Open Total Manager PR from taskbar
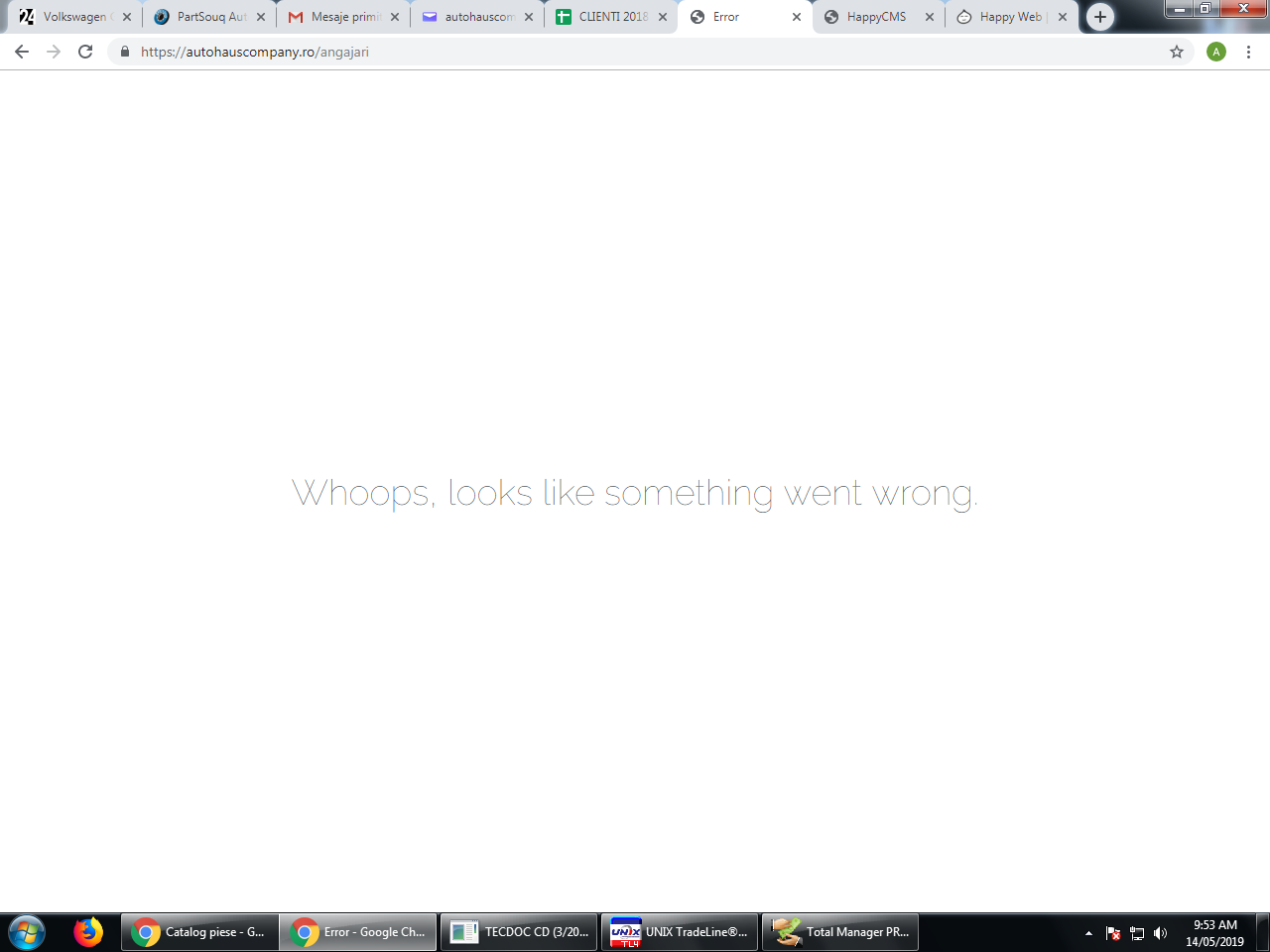 [840, 932]
